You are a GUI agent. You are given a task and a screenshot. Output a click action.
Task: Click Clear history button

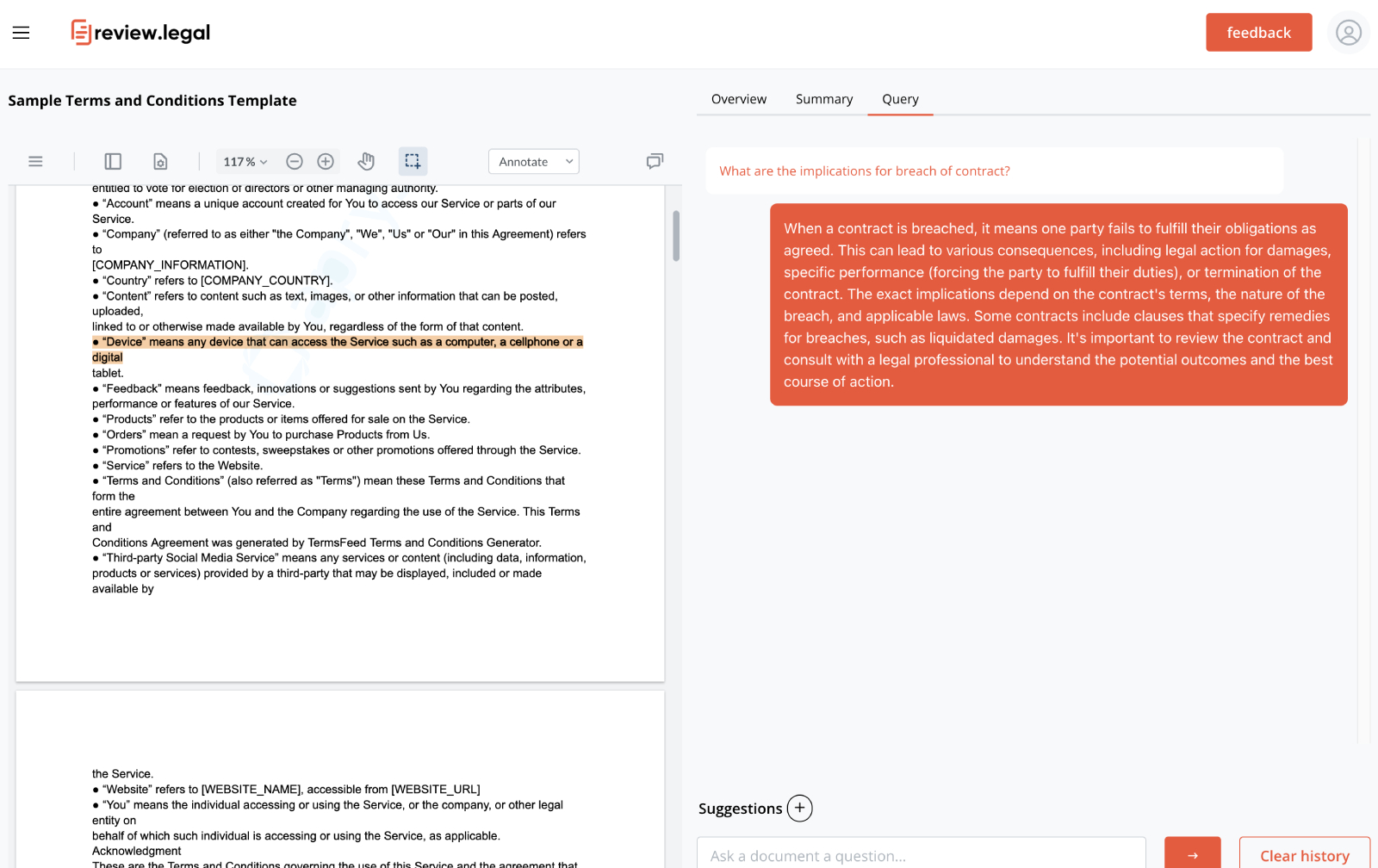[1304, 854]
